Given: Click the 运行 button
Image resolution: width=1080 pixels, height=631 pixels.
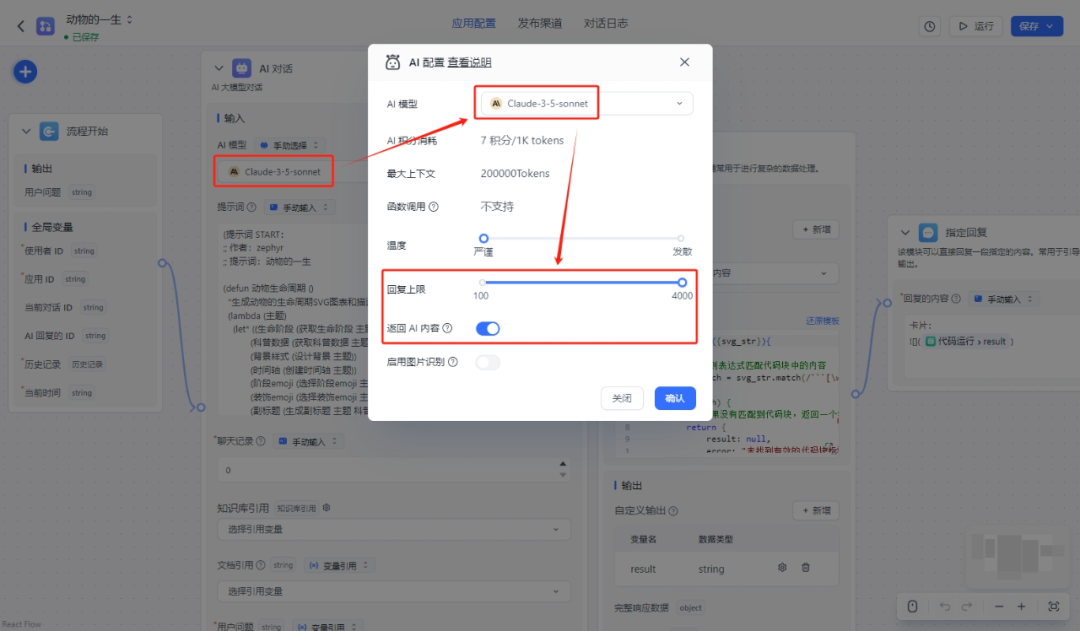Looking at the screenshot, I should pos(976,26).
